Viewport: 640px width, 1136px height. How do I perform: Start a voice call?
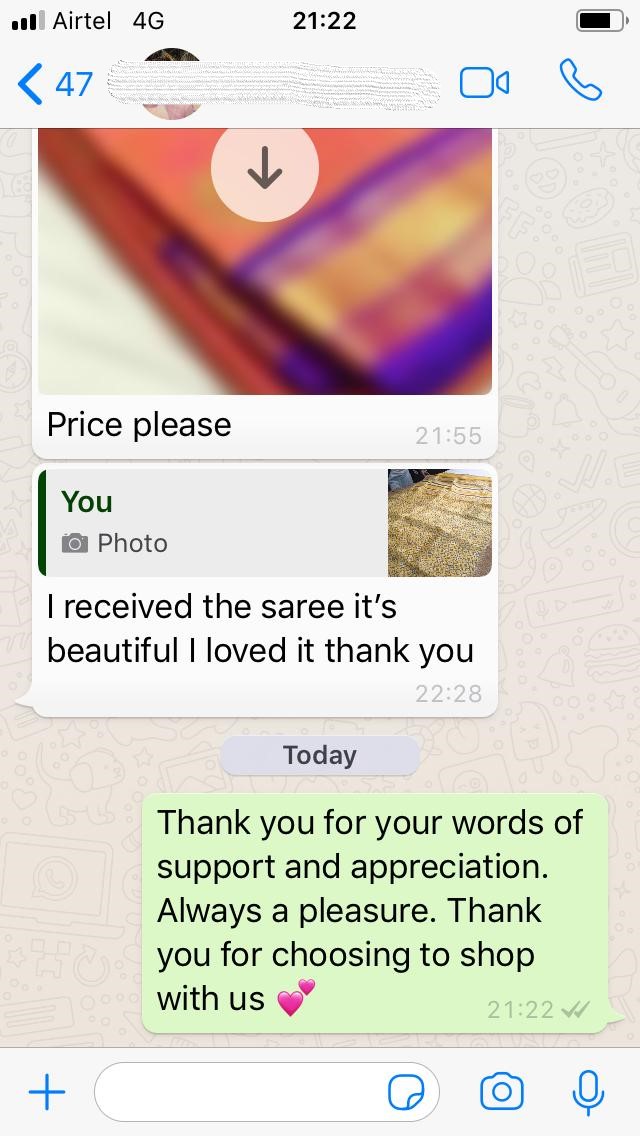(x=581, y=80)
